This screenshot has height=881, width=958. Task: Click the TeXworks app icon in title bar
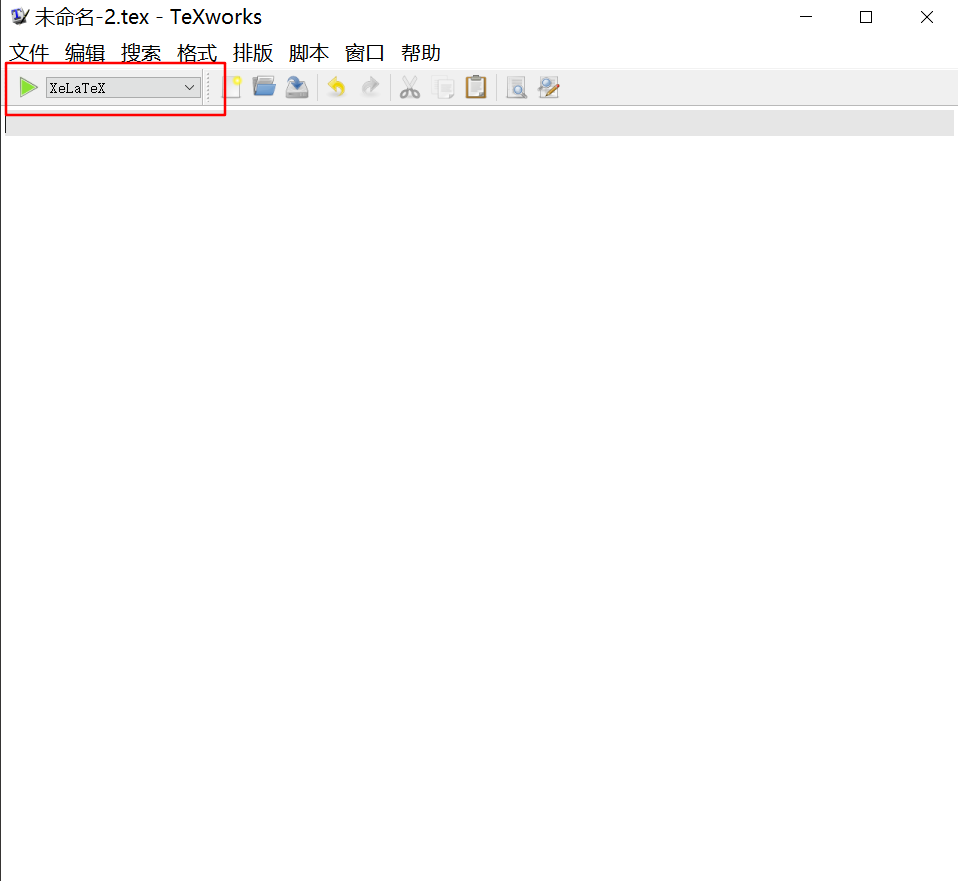[x=19, y=16]
